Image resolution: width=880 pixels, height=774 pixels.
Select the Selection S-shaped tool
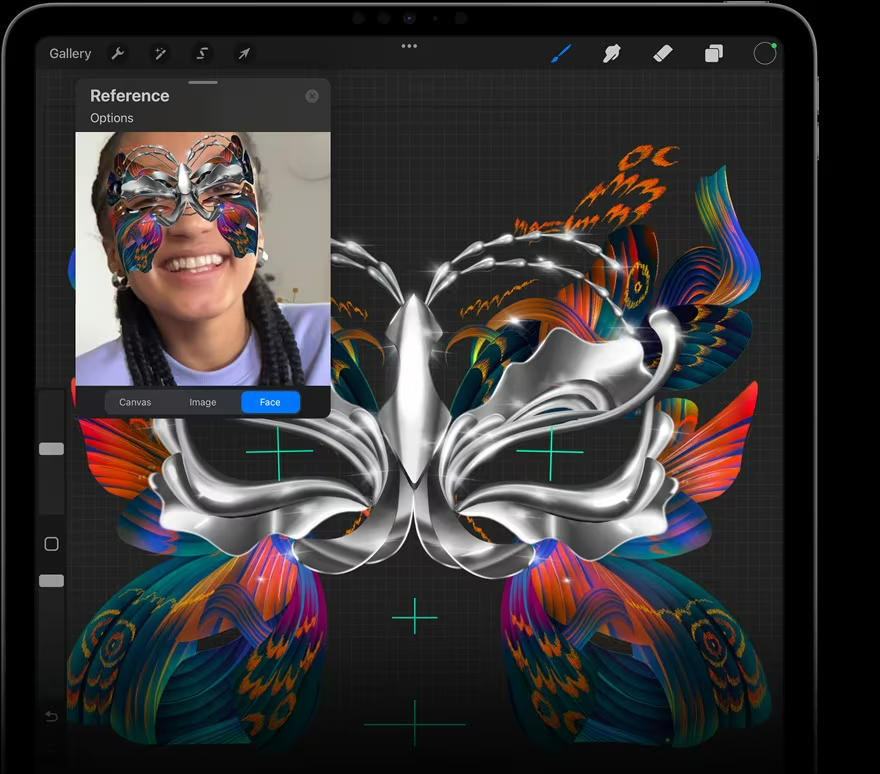202,54
